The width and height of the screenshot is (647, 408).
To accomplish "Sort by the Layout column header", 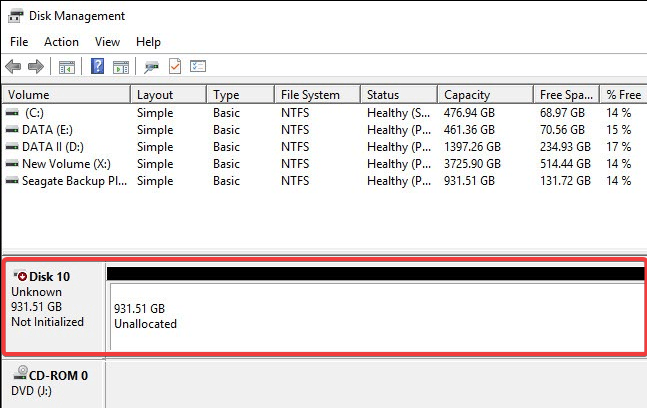I will (168, 94).
